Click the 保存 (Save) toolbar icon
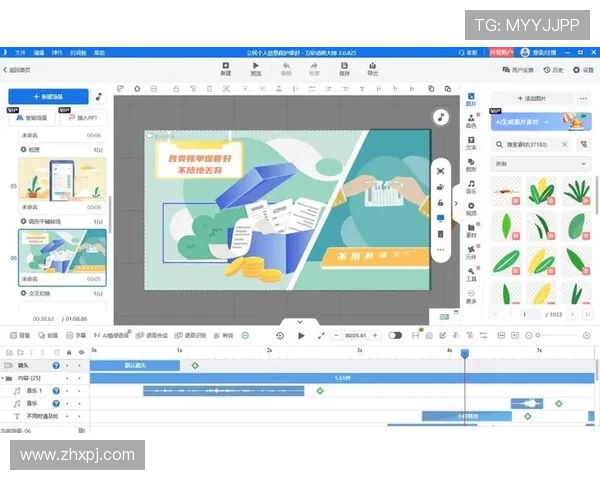The height and width of the screenshot is (480, 600). click(x=344, y=68)
